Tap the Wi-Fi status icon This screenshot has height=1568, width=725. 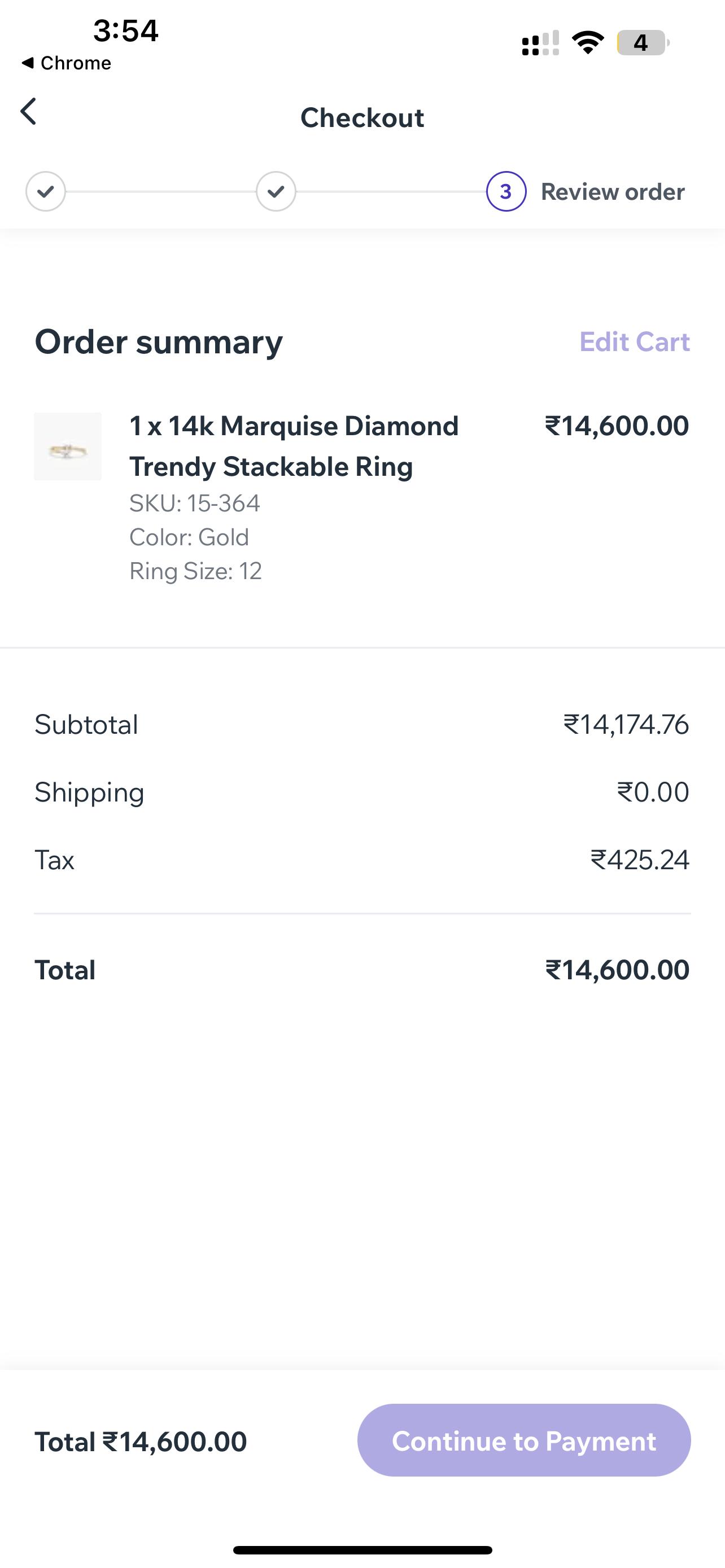tap(587, 42)
